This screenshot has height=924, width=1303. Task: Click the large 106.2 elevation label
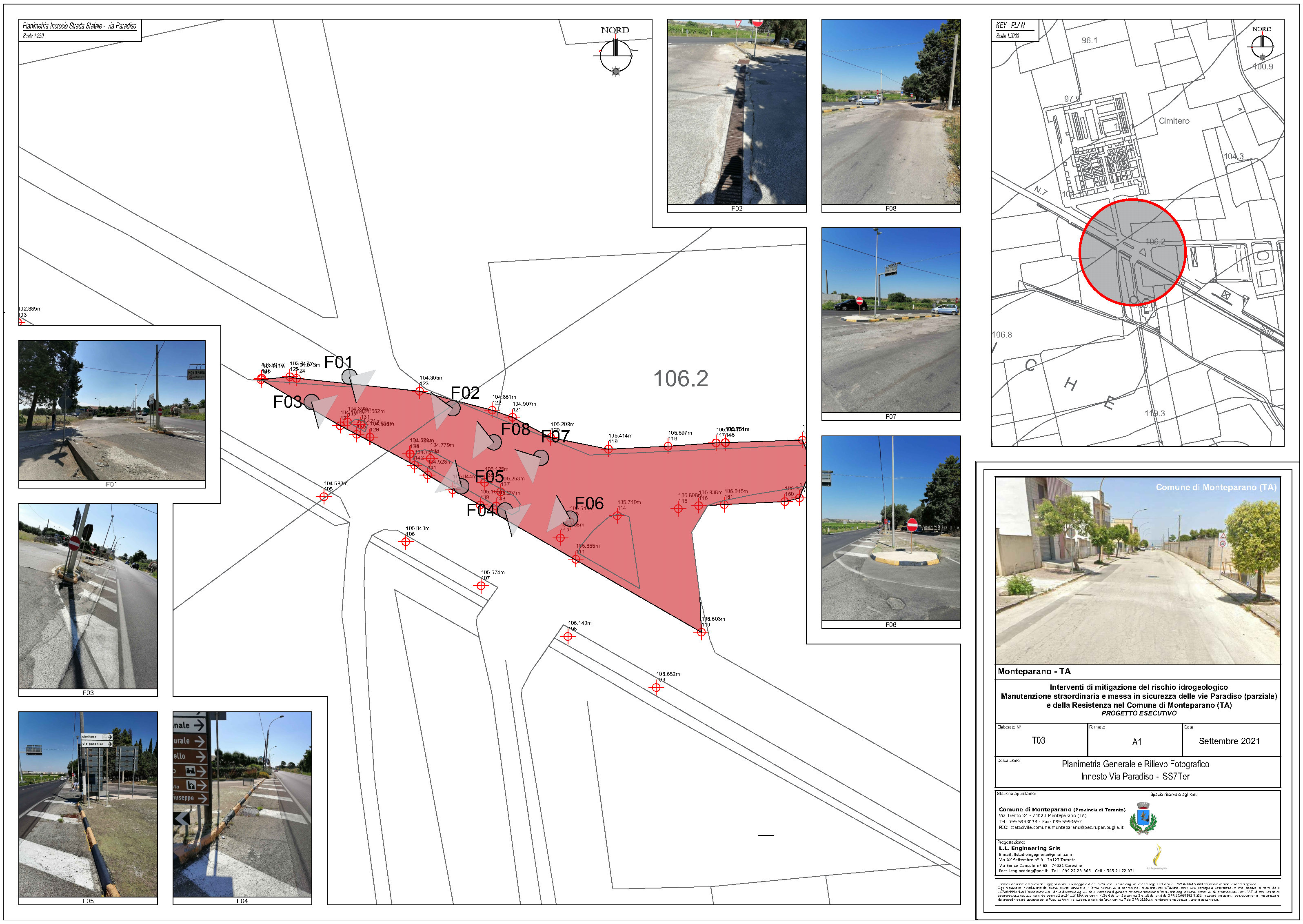pyautogui.click(x=680, y=379)
